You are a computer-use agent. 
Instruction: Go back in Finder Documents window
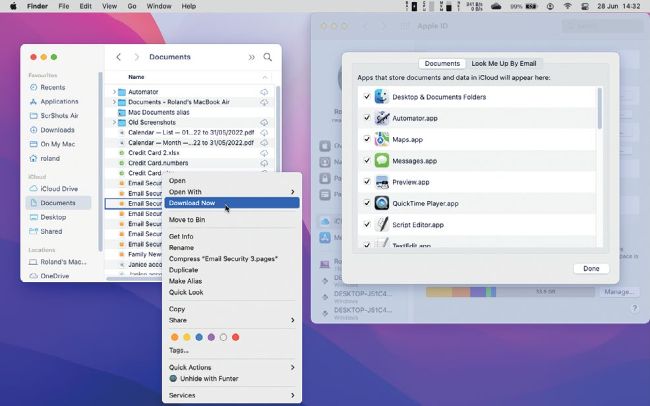tap(119, 57)
